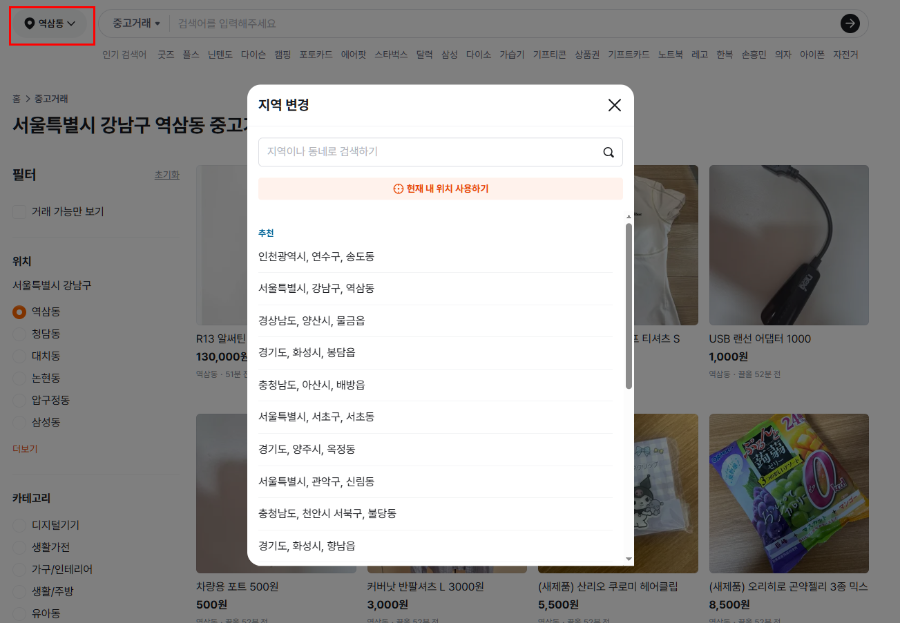Viewport: 900px width, 623px height.
Task: Click the dark search submit arrow icon
Action: pos(849,23)
